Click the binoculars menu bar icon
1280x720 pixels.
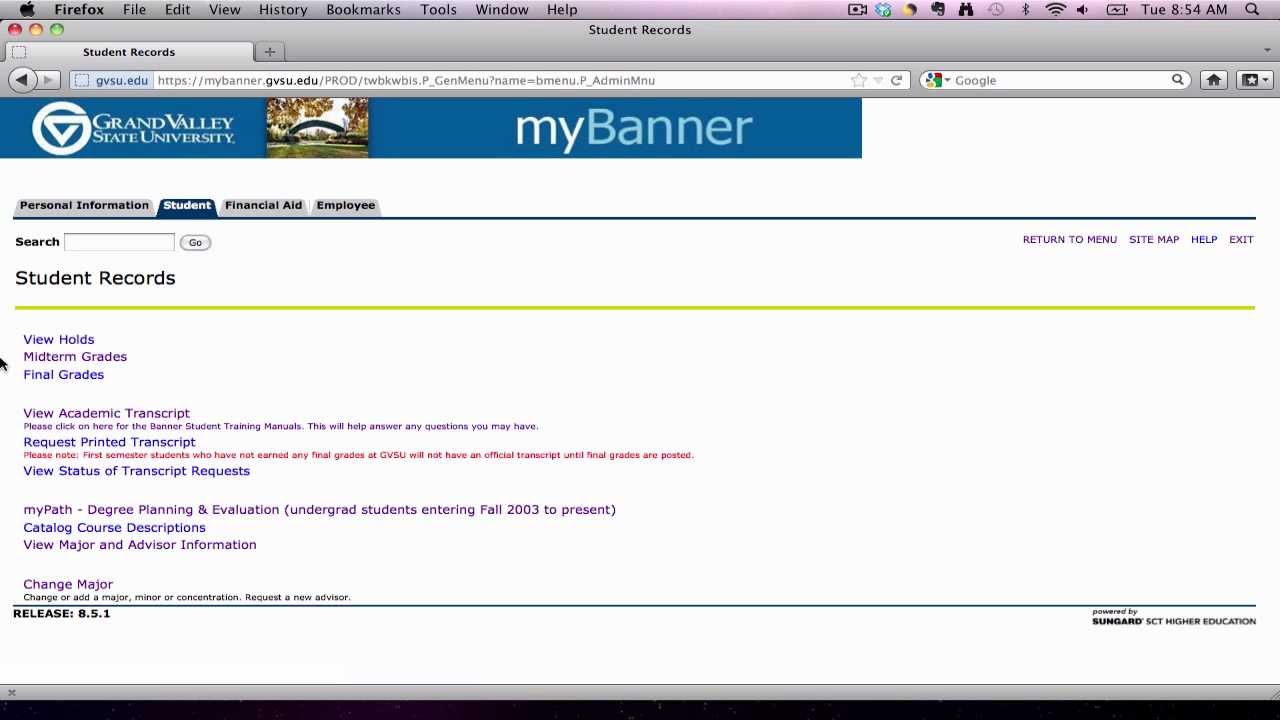click(x=965, y=9)
